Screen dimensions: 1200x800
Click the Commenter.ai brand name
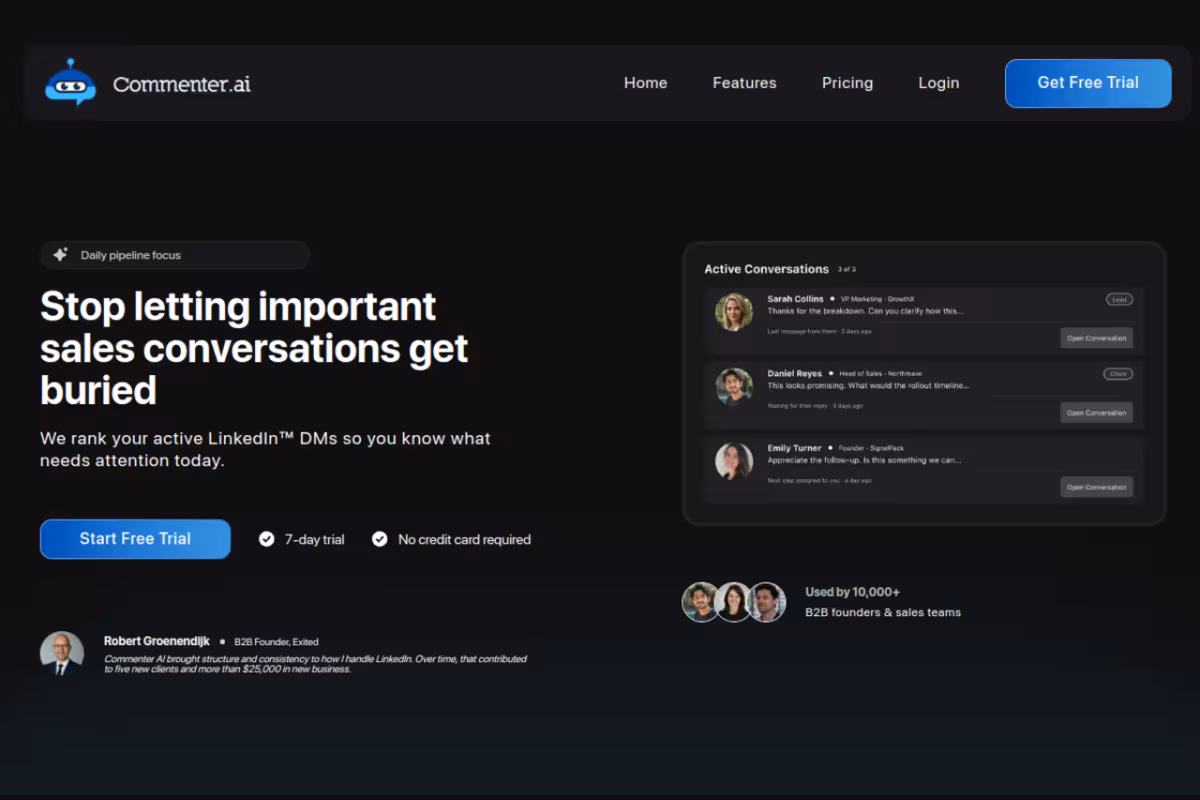182,84
